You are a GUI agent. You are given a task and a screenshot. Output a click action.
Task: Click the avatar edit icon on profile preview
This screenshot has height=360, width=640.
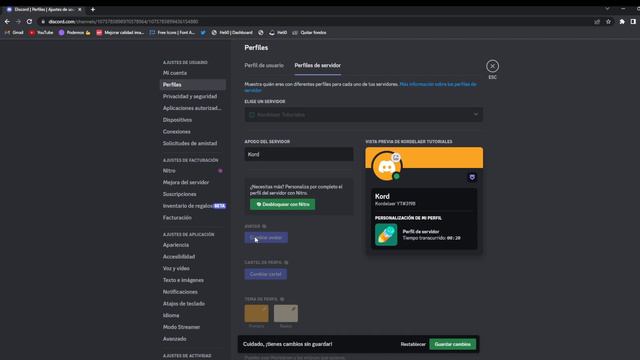[396, 157]
